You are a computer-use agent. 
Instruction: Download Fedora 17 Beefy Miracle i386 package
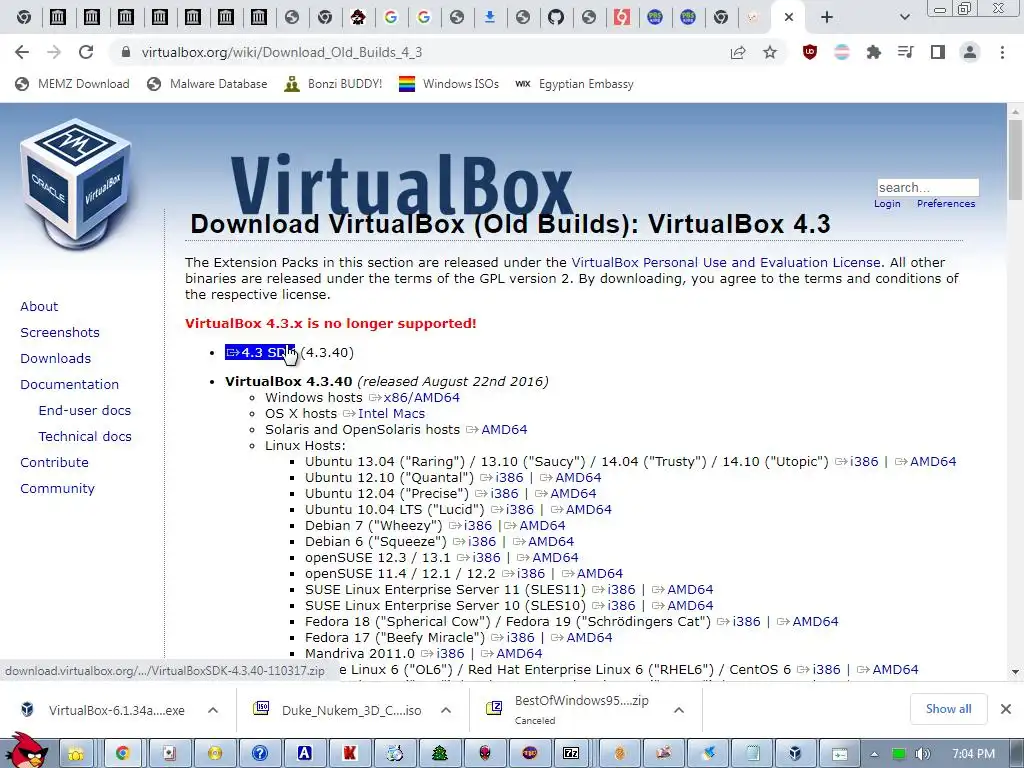513,637
